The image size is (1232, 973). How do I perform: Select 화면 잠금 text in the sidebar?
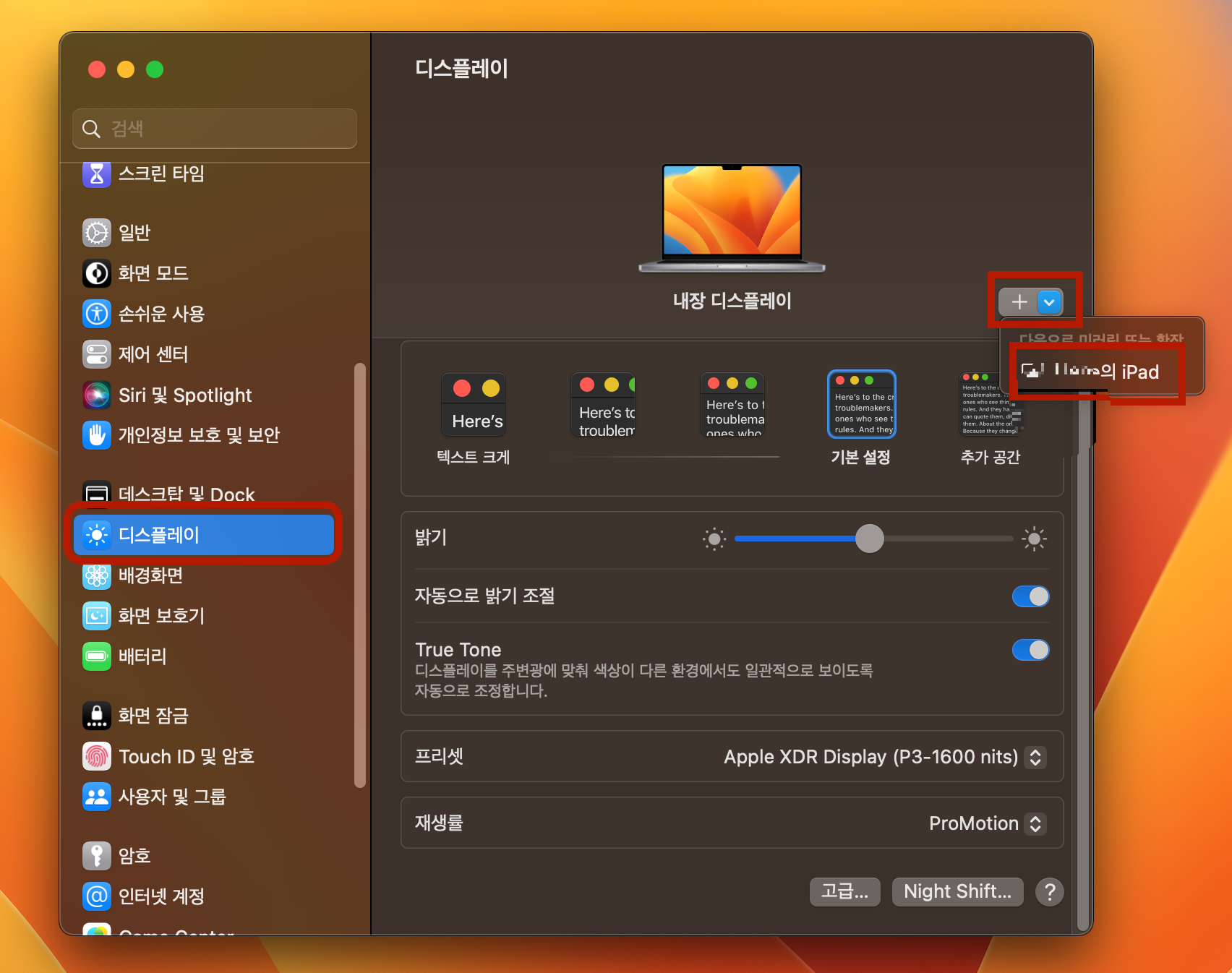pyautogui.click(x=153, y=716)
